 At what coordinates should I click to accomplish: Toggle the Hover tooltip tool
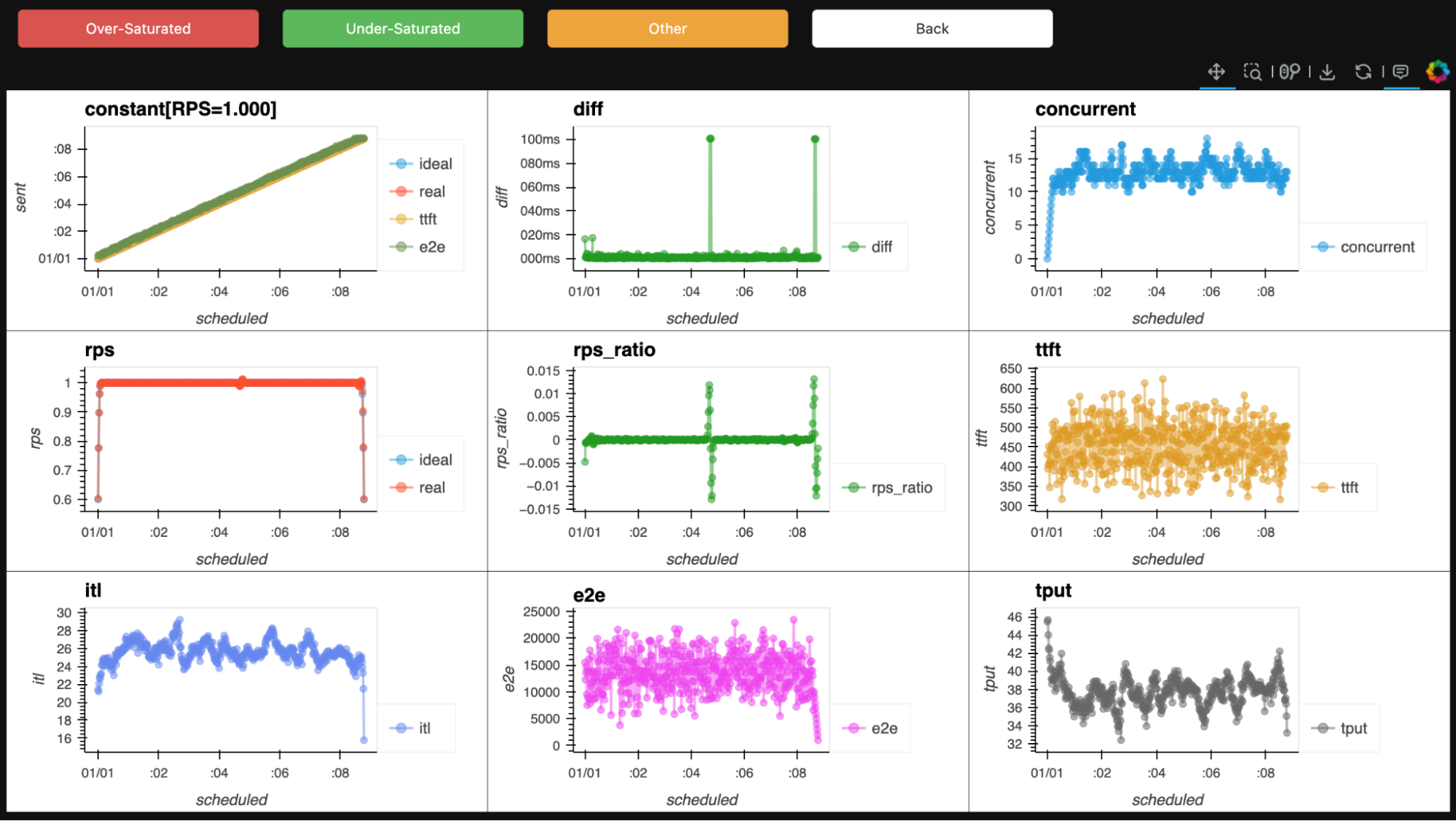click(1400, 71)
